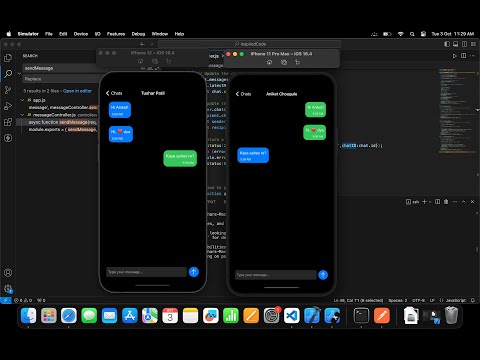Go back with the navigation arrow

pos(143,44)
